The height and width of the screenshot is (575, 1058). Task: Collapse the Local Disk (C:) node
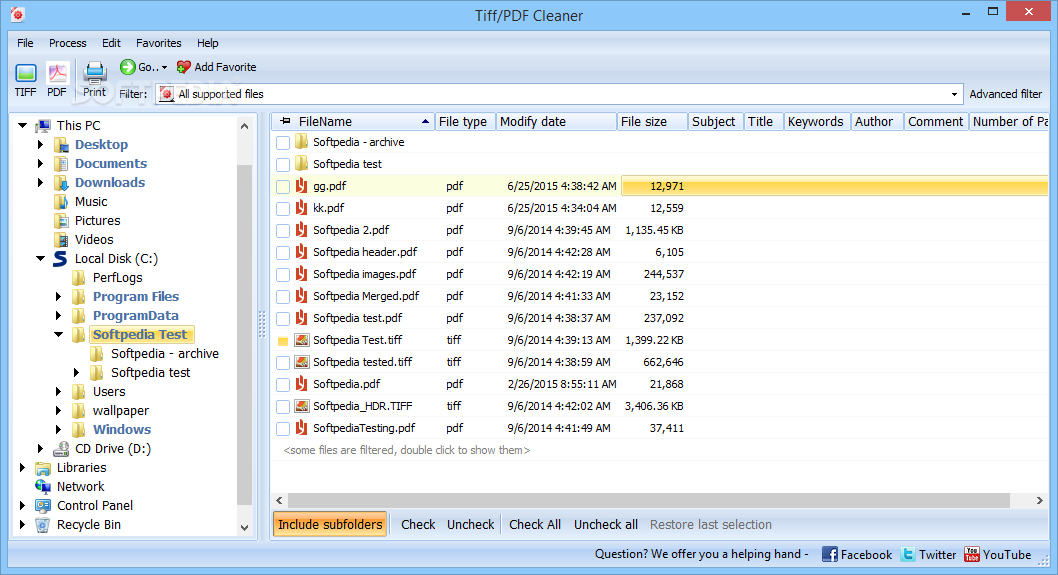tap(40, 258)
